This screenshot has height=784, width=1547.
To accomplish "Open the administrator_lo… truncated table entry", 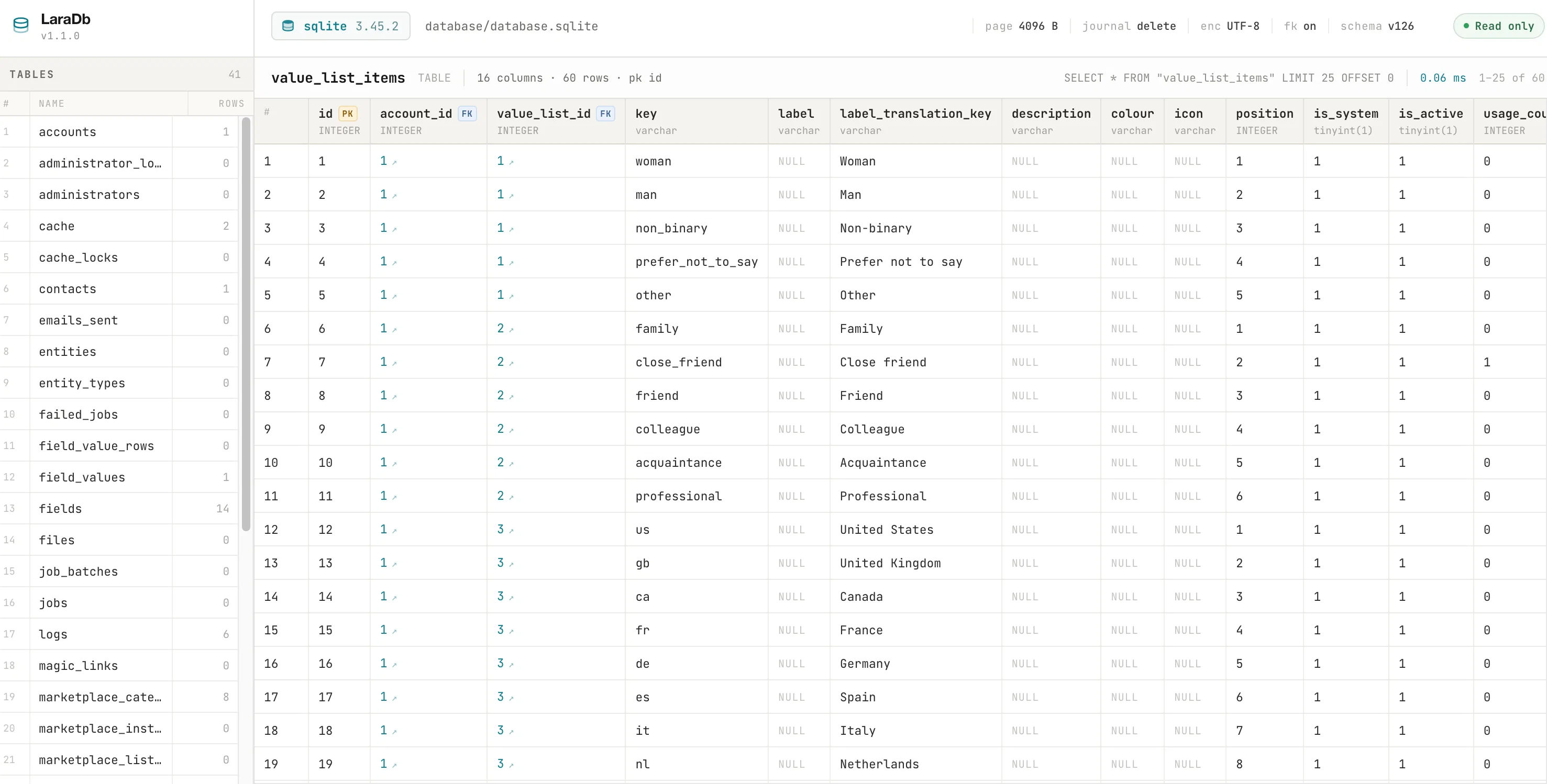I will (x=119, y=163).
